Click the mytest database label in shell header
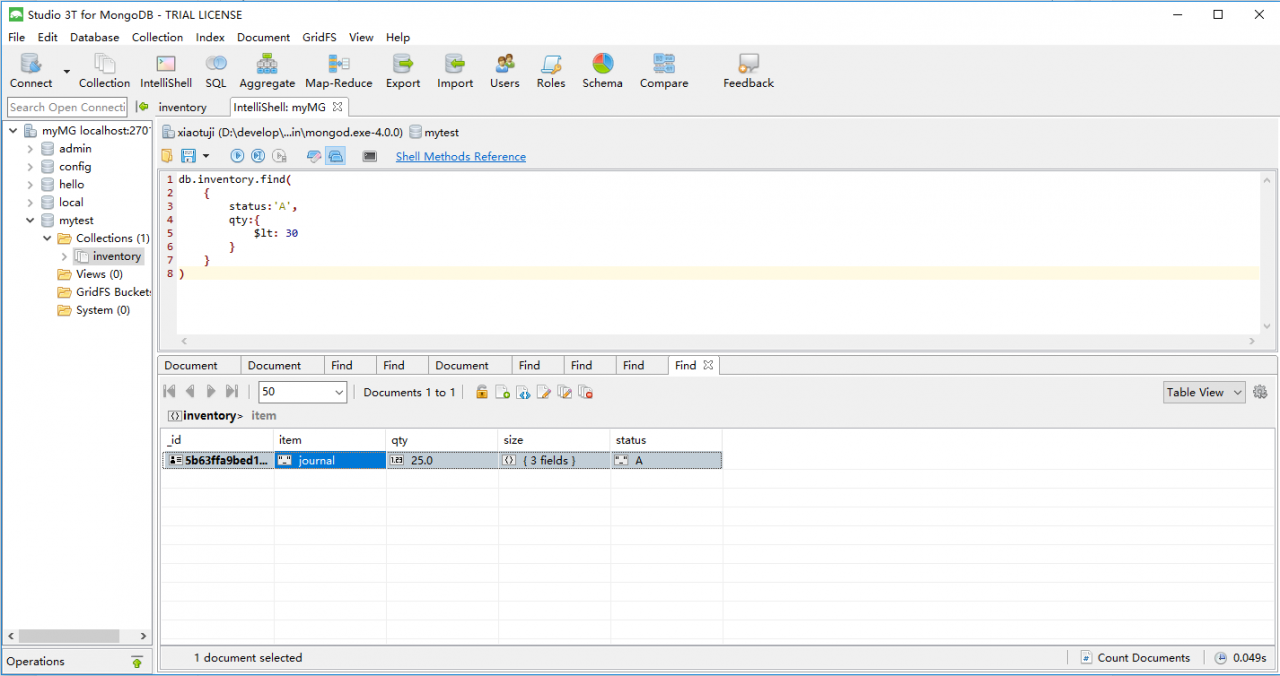This screenshot has height=676, width=1280. click(x=441, y=132)
